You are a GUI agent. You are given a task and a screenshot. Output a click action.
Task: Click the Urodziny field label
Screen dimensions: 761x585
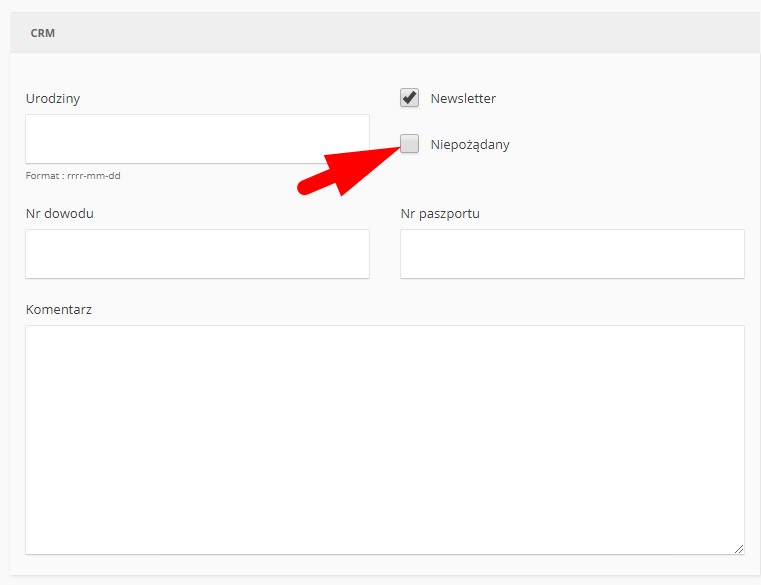point(53,98)
